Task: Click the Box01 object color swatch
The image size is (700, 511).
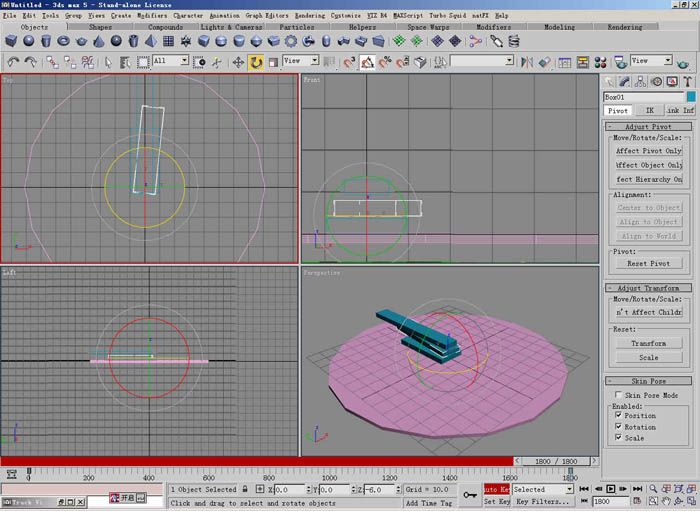Action: tap(691, 97)
